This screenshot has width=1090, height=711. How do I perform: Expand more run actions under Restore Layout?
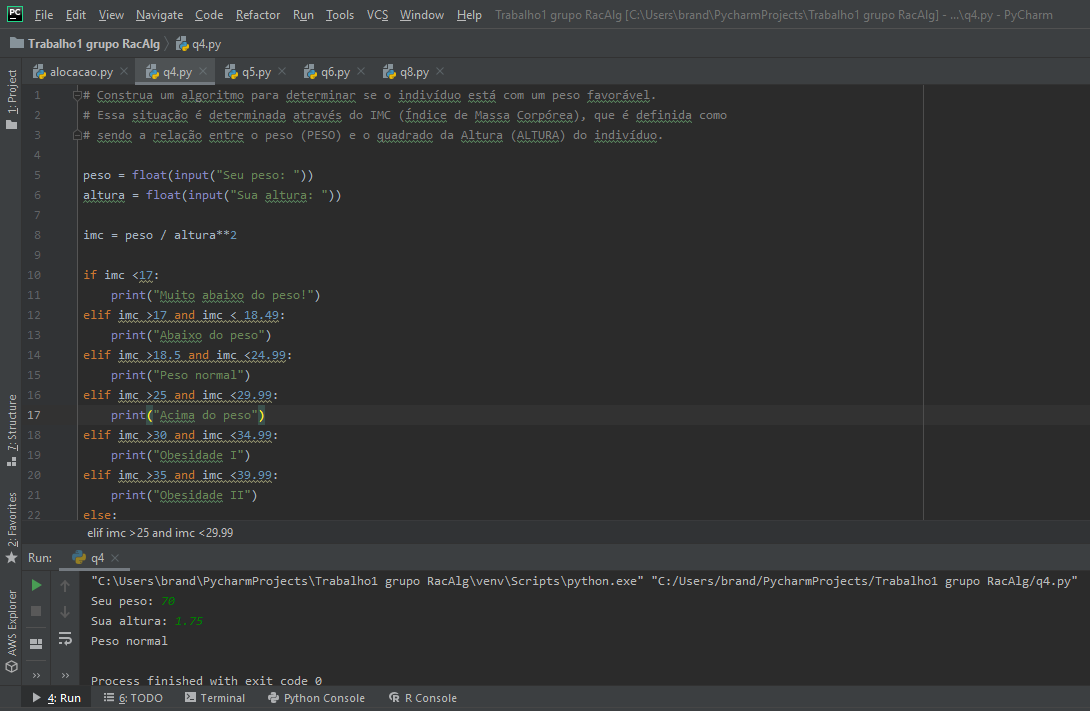coord(36,675)
